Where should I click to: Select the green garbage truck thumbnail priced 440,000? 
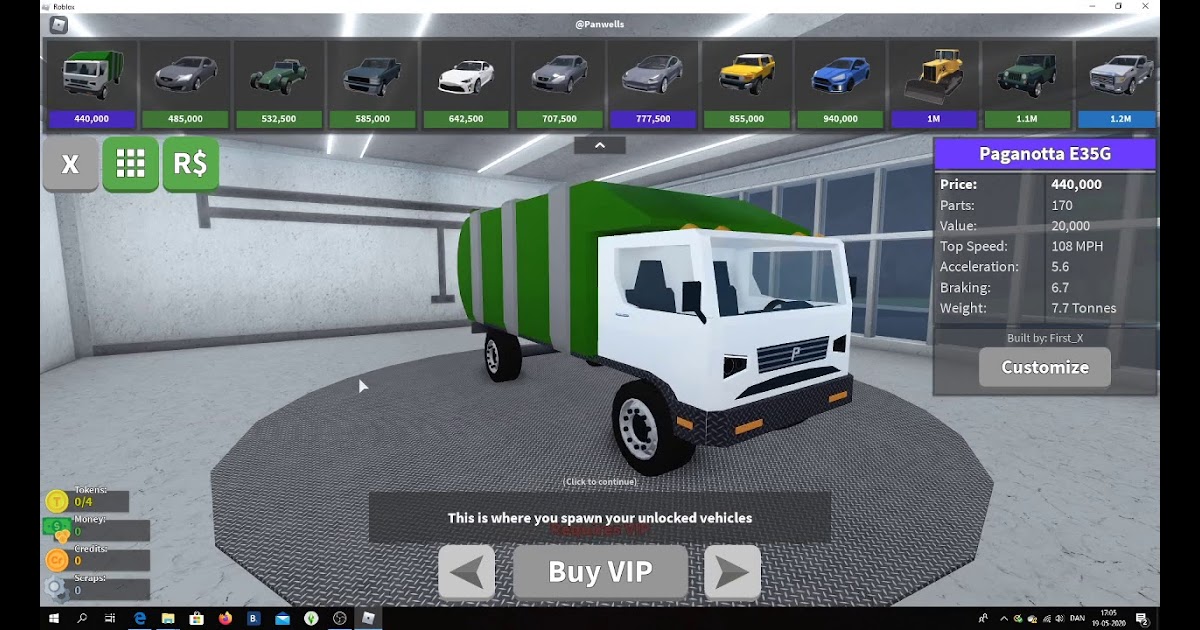click(x=92, y=86)
